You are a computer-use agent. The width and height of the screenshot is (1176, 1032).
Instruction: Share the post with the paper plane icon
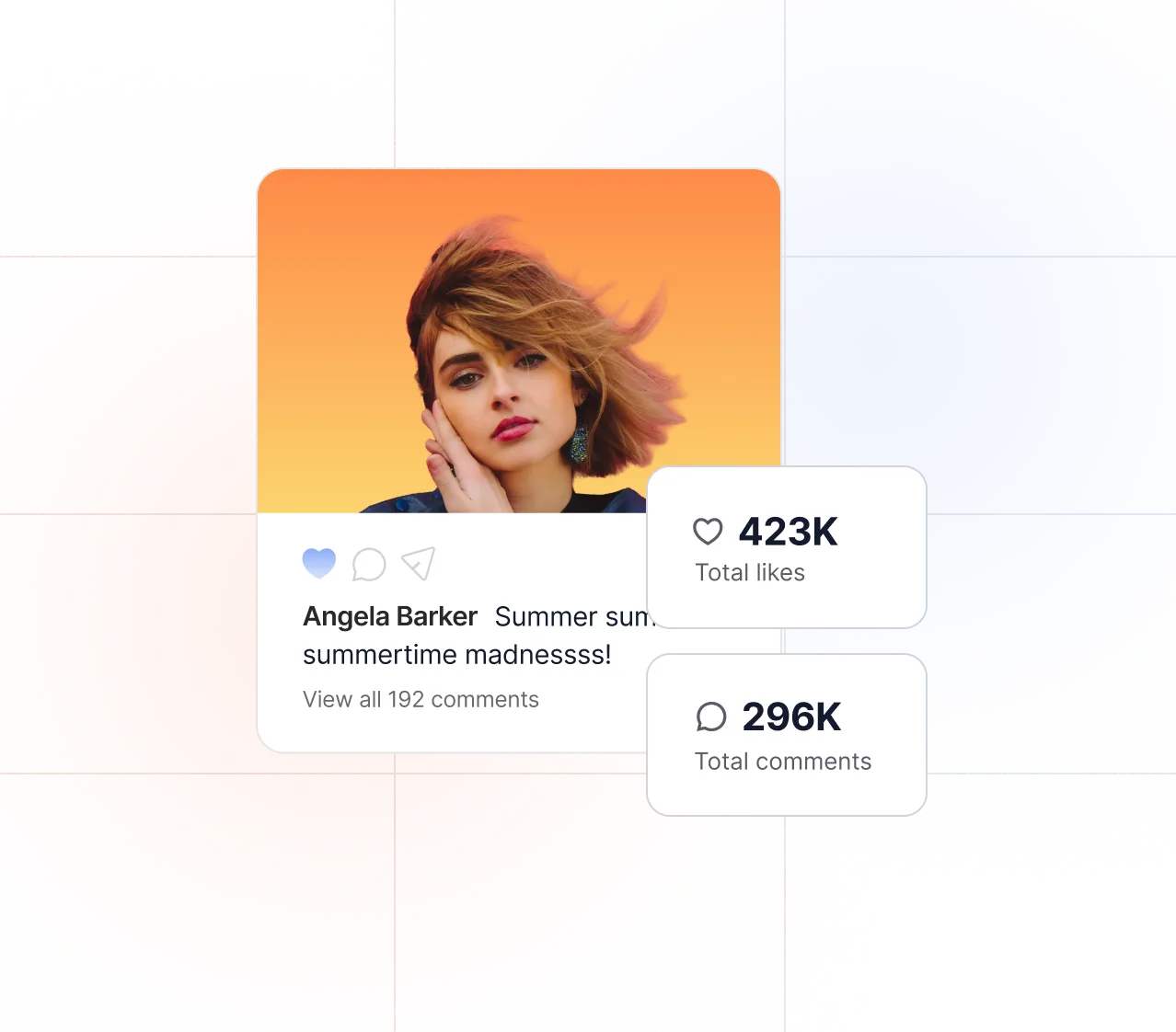(418, 563)
